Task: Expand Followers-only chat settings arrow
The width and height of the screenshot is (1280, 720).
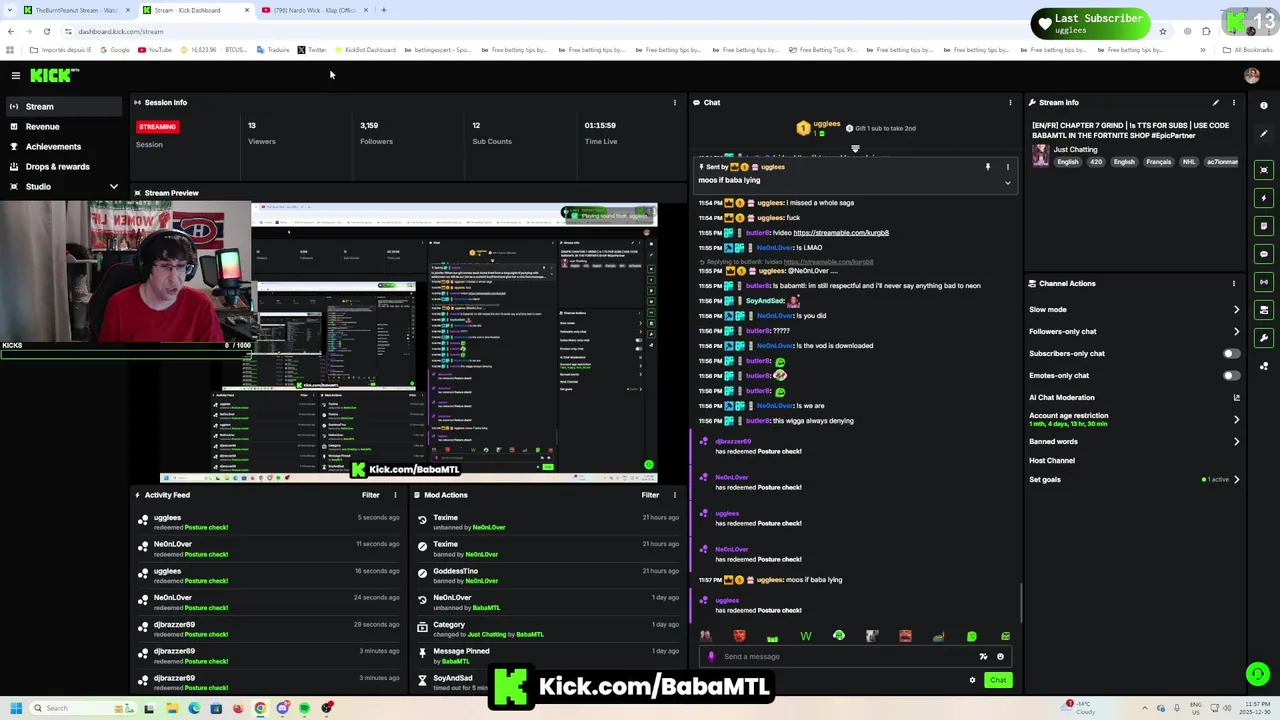Action: [x=1236, y=331]
